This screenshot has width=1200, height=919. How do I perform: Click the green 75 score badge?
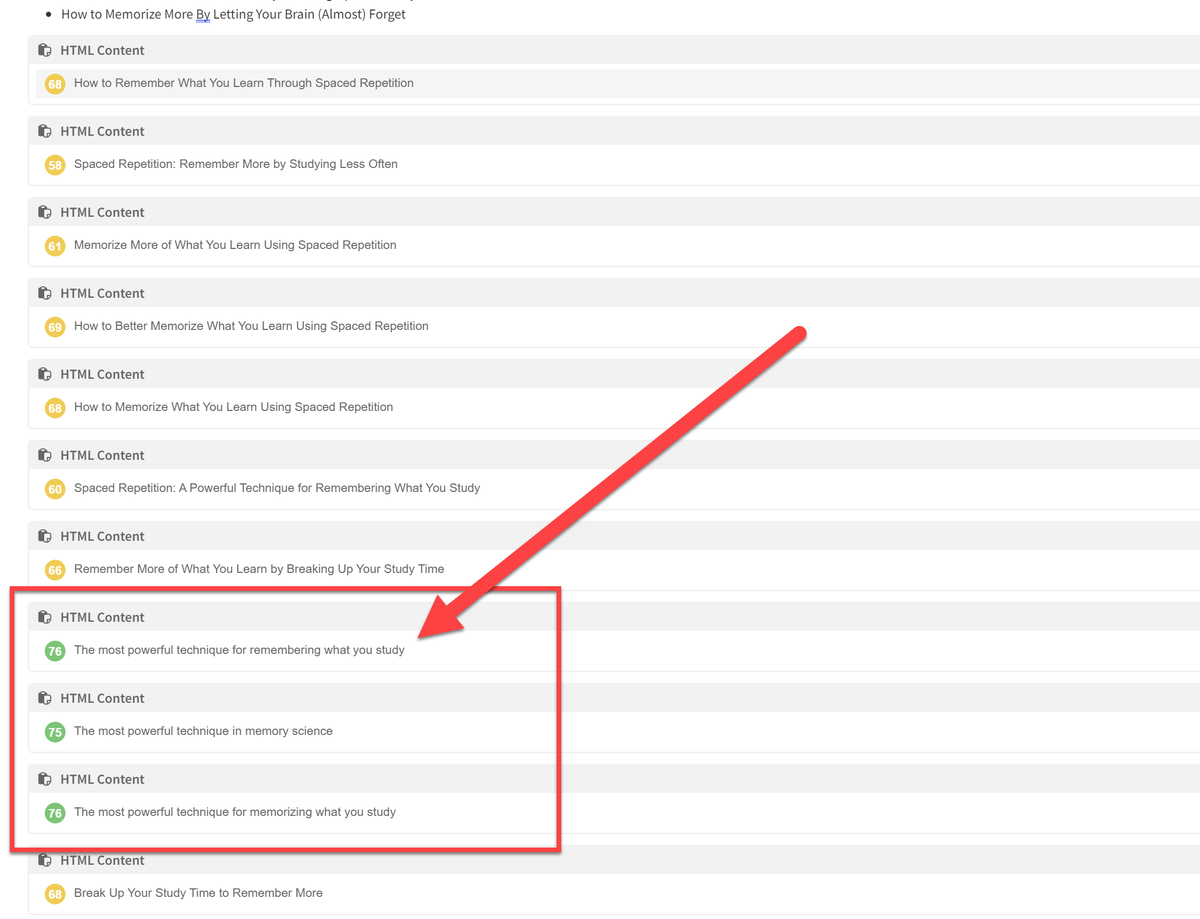pos(55,732)
